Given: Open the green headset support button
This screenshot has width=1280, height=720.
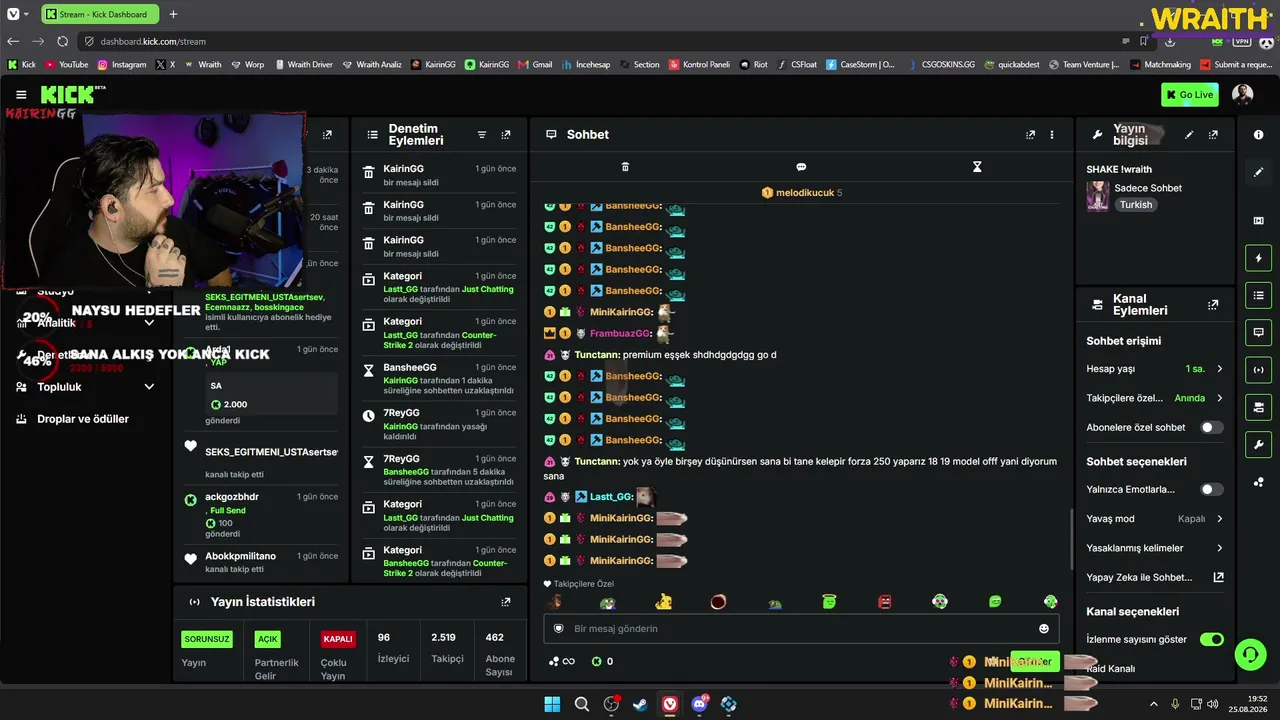Looking at the screenshot, I should click(x=1250, y=655).
